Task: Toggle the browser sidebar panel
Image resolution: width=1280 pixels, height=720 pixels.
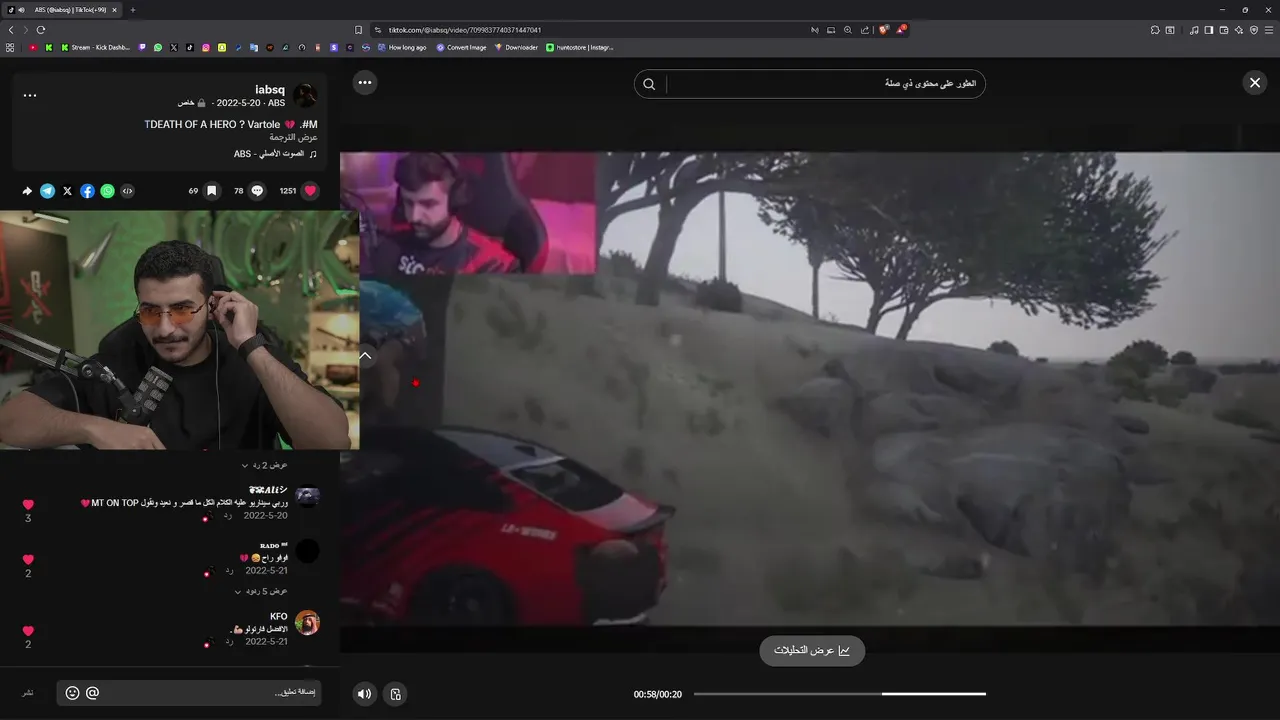Action: point(1209,30)
